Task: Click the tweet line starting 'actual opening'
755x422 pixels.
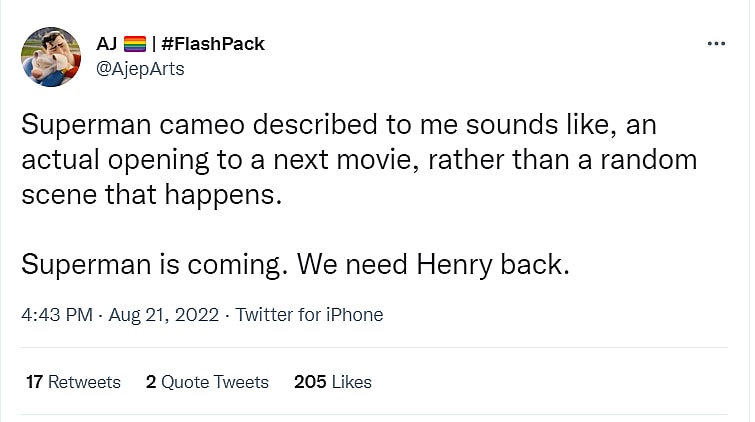Action: click(358, 161)
